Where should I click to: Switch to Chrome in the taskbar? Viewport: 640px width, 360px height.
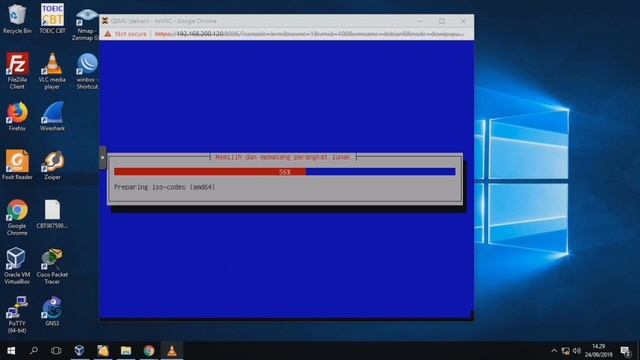point(149,351)
